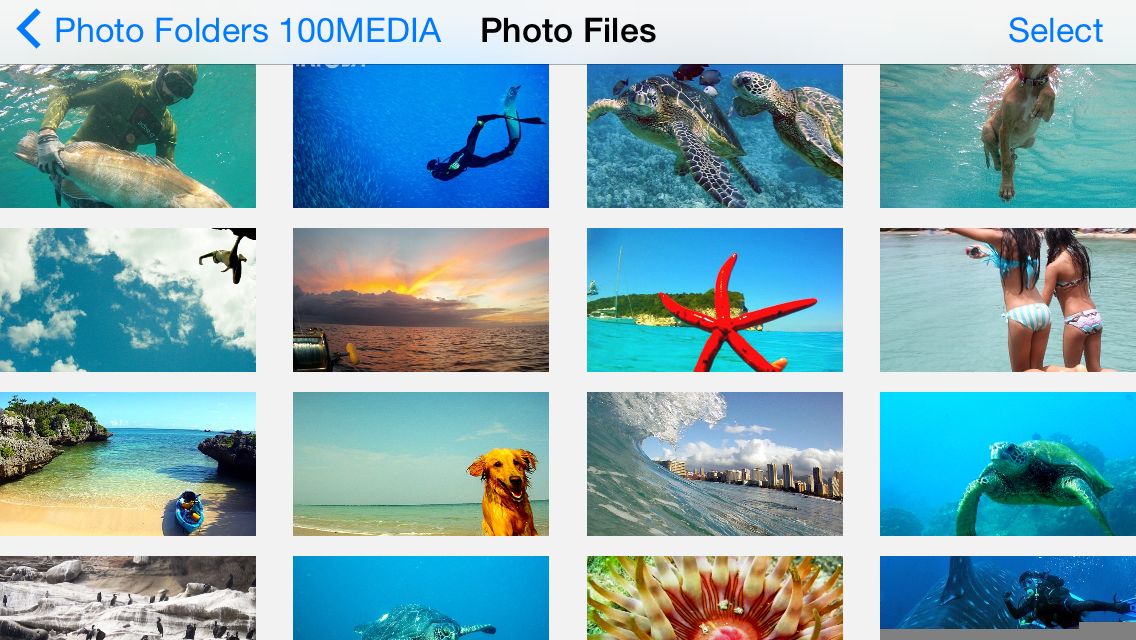Image resolution: width=1136 pixels, height=640 pixels.
Task: Open the two girls in water photo
Action: pyautogui.click(x=1008, y=300)
